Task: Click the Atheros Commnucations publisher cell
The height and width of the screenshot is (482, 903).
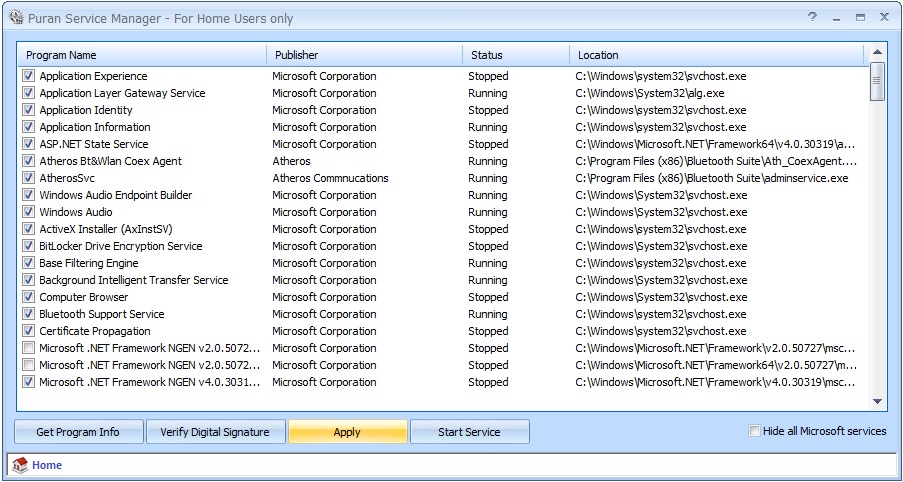Action: coord(331,178)
